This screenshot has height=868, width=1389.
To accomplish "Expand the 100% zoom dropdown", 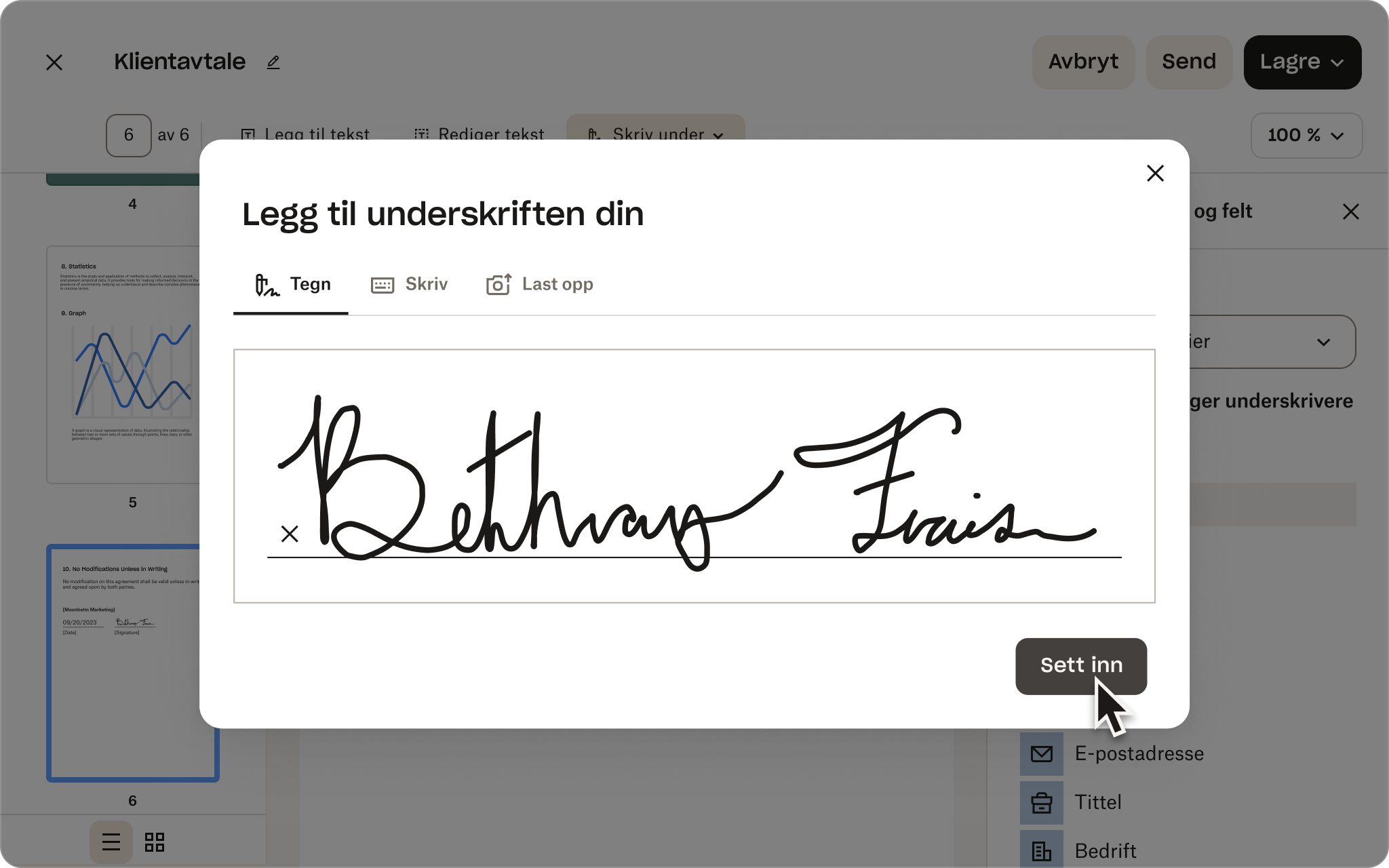I will 1305,135.
